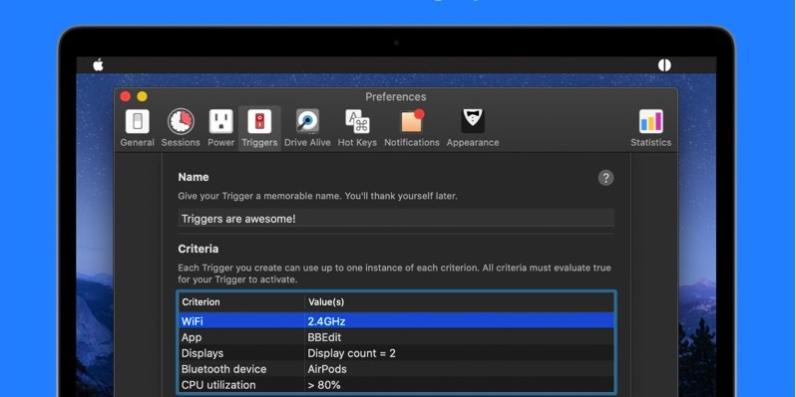
Task: Select the Bluetooth device criterion row
Action: 396,369
